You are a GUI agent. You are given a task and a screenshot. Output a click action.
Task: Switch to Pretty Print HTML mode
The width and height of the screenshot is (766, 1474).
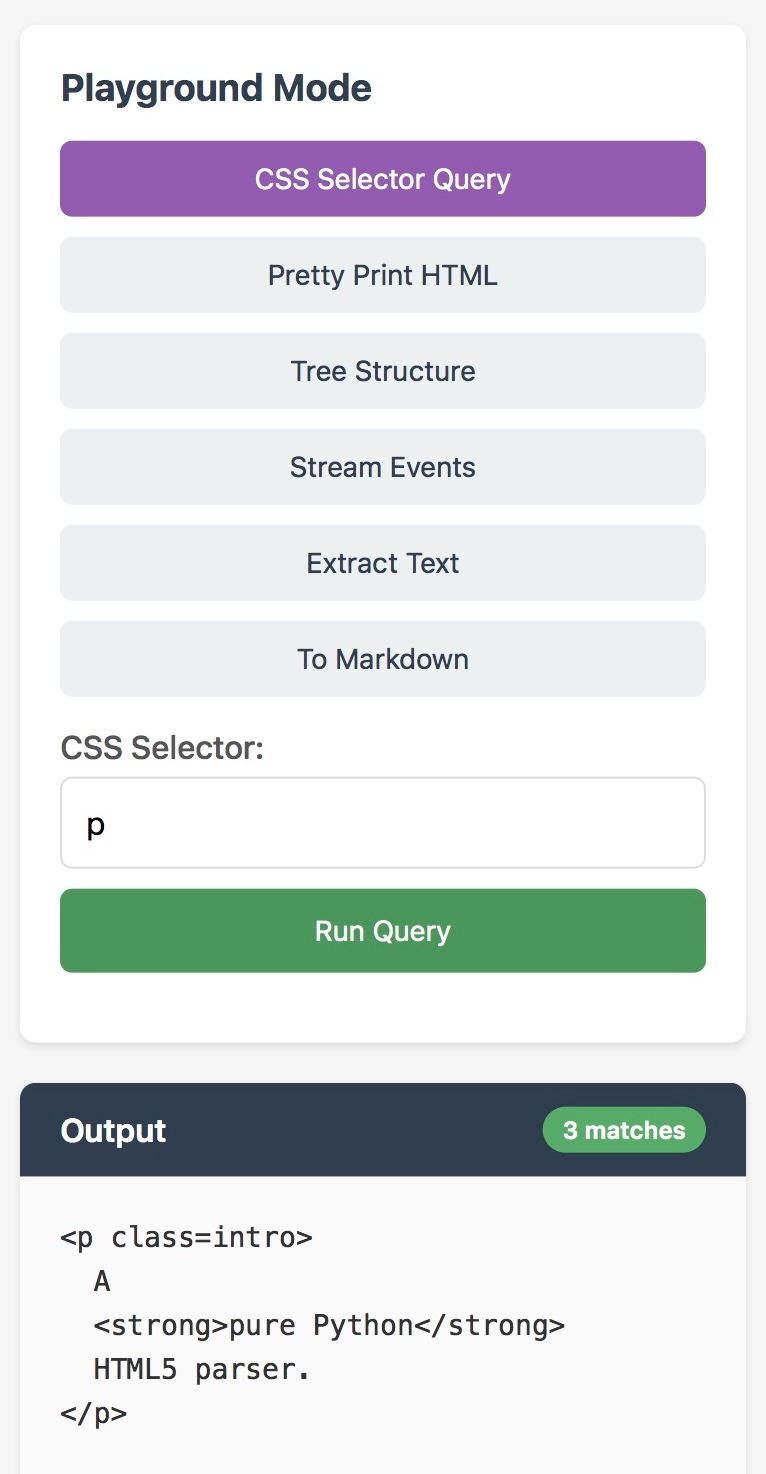coord(383,274)
